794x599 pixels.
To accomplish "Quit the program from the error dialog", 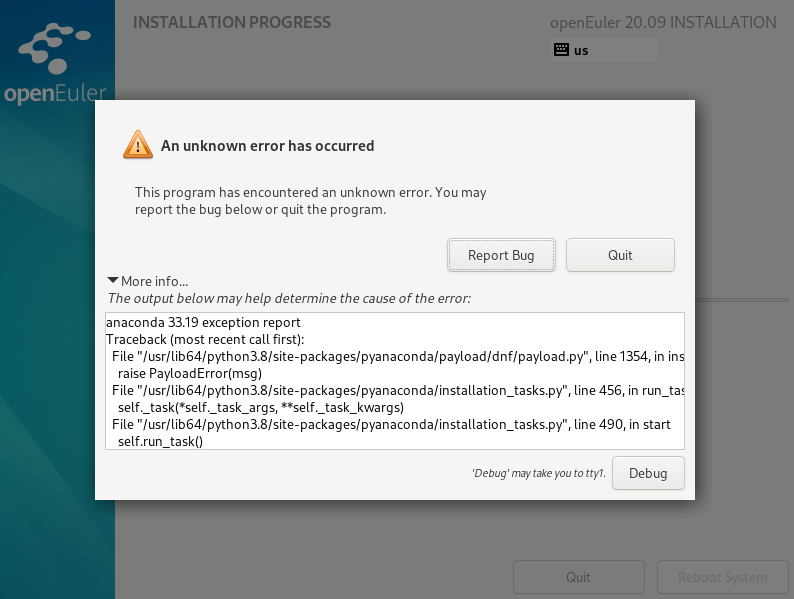I will coord(620,255).
